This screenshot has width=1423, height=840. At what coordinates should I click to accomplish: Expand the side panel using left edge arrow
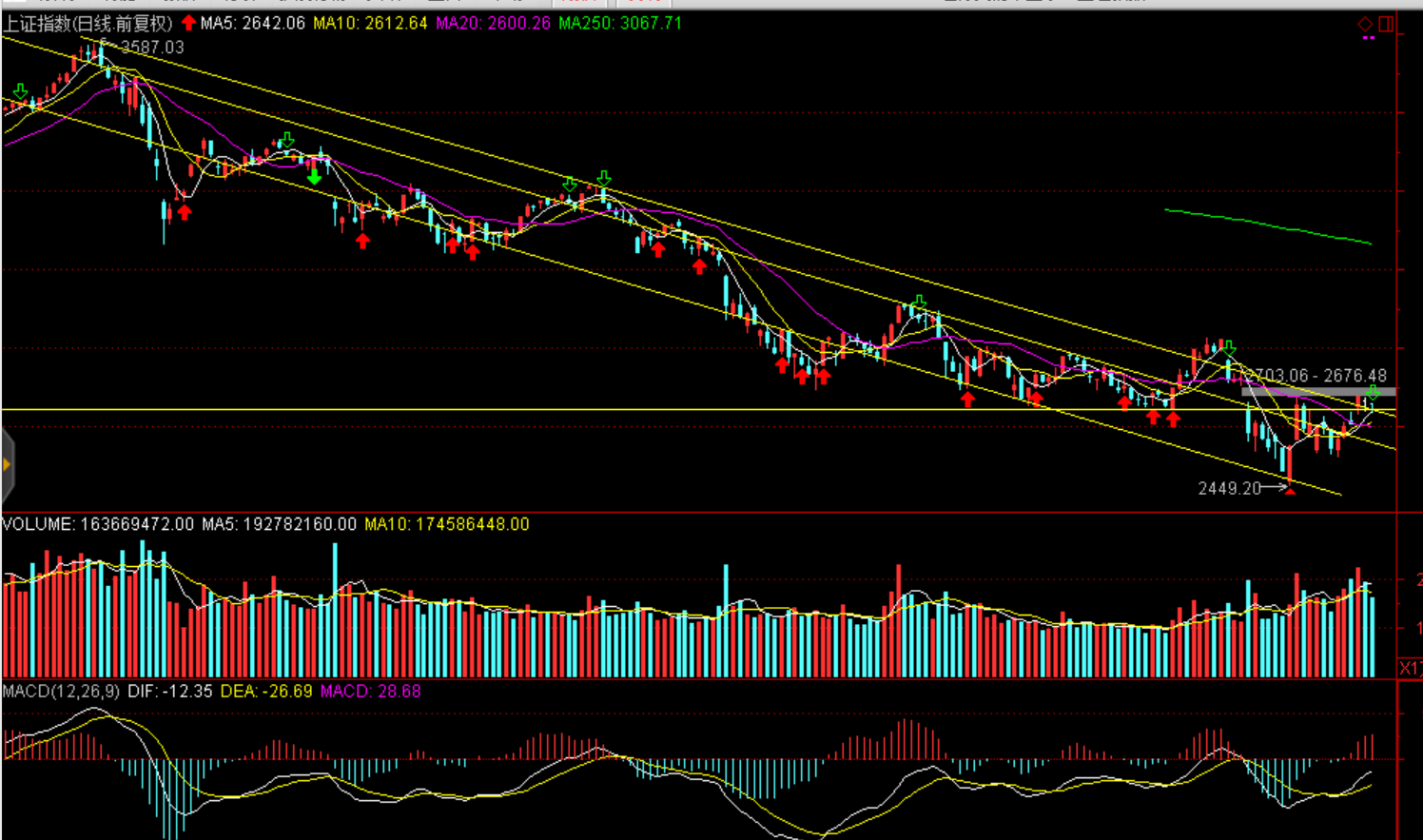[x=7, y=464]
